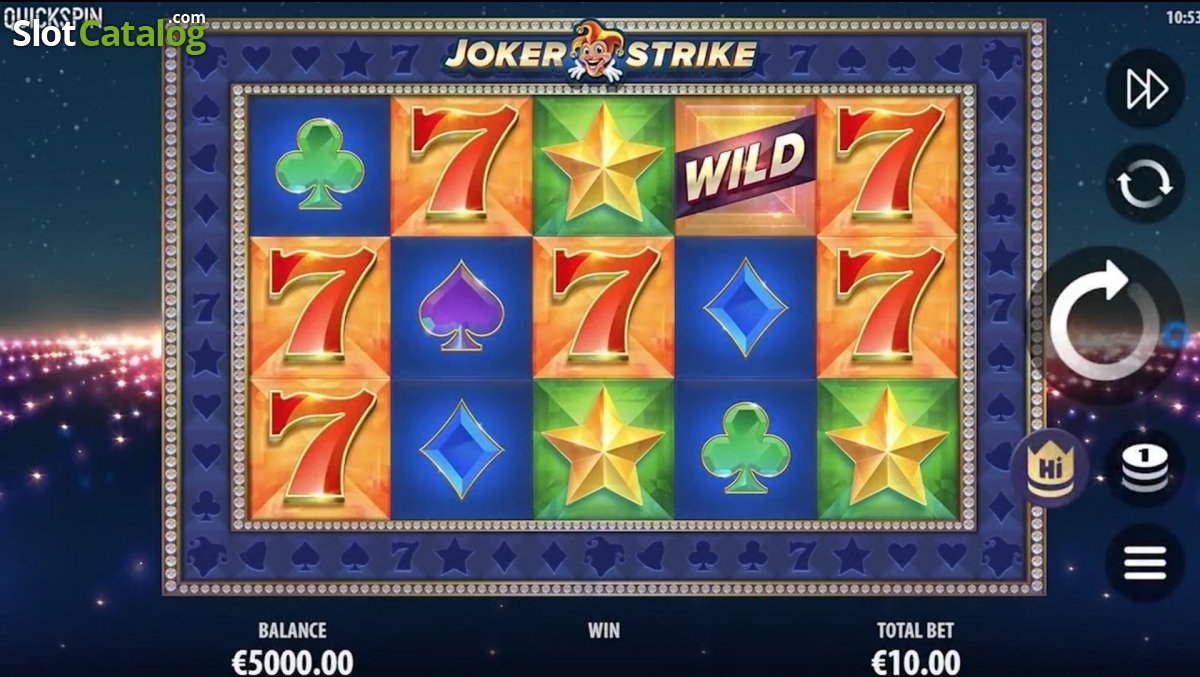Toggle the Hi Roller crown button
The image size is (1200, 677).
[x=1049, y=468]
